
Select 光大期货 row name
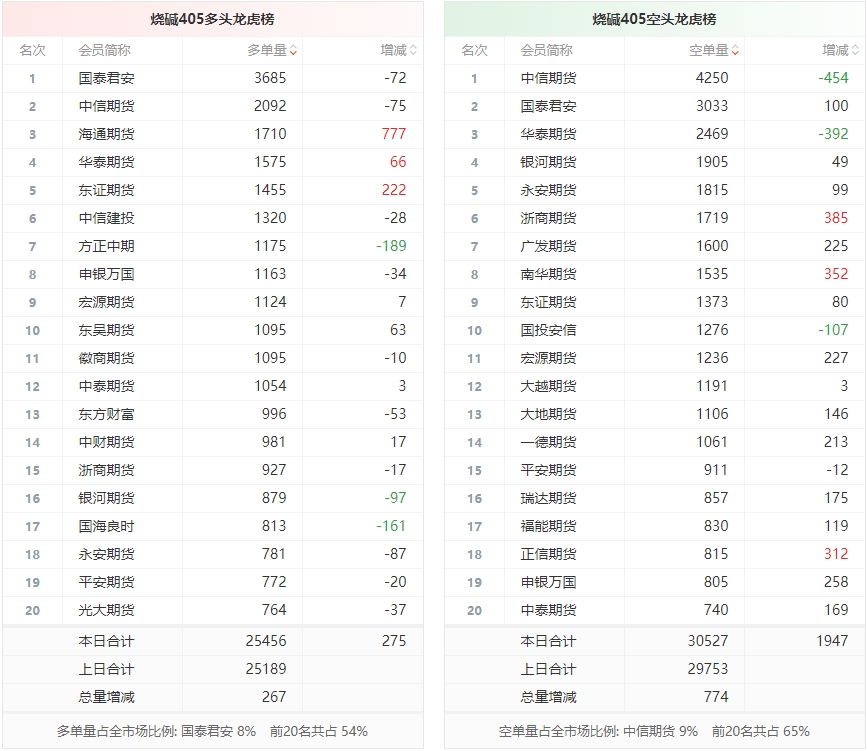(106, 611)
